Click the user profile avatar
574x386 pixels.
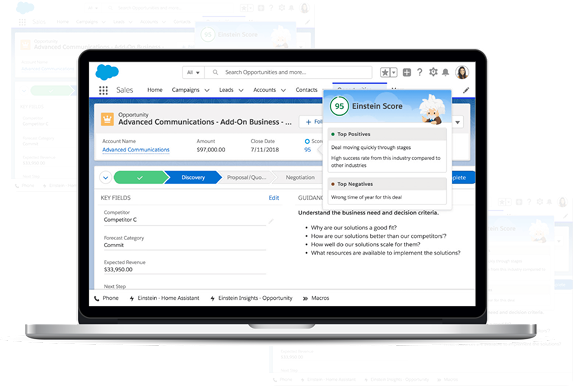[x=462, y=72]
